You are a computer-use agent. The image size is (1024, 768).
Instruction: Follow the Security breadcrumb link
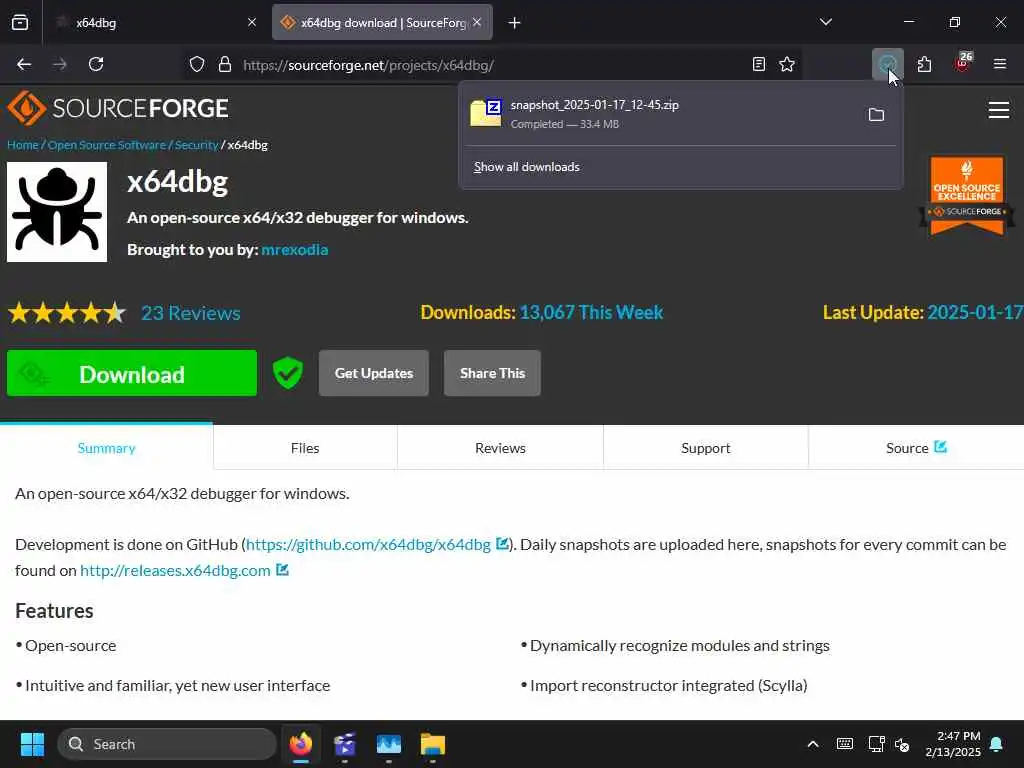[x=196, y=145]
